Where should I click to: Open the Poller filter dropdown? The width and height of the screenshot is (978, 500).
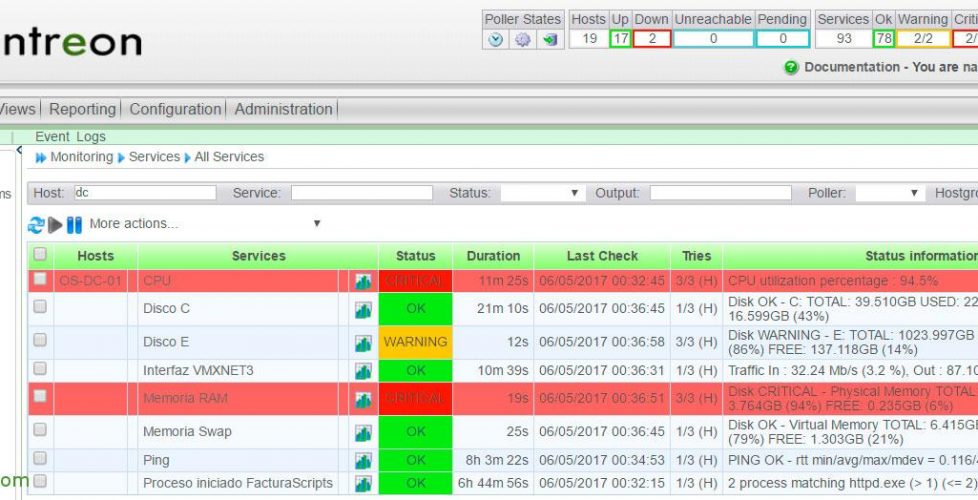tap(889, 193)
